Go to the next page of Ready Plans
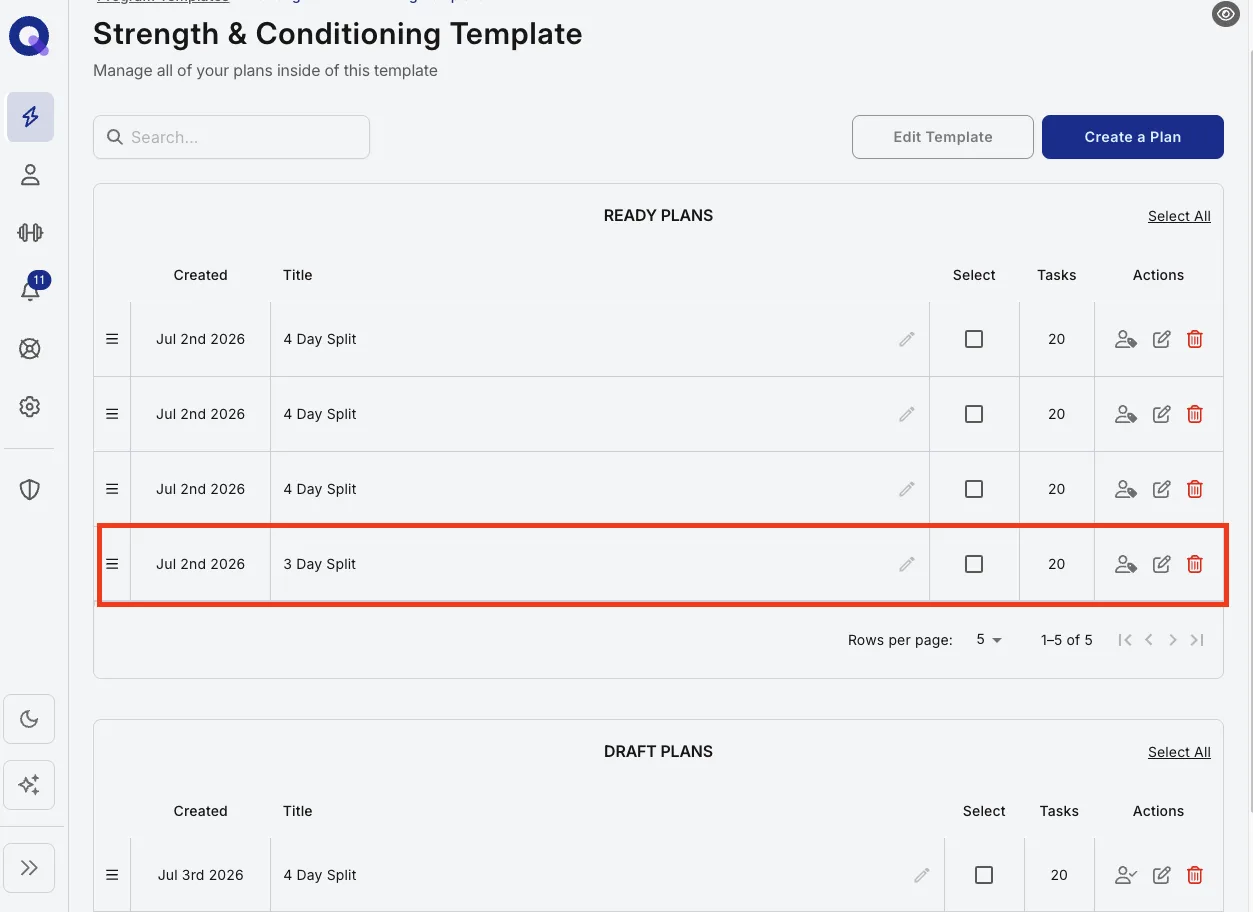 [1173, 640]
